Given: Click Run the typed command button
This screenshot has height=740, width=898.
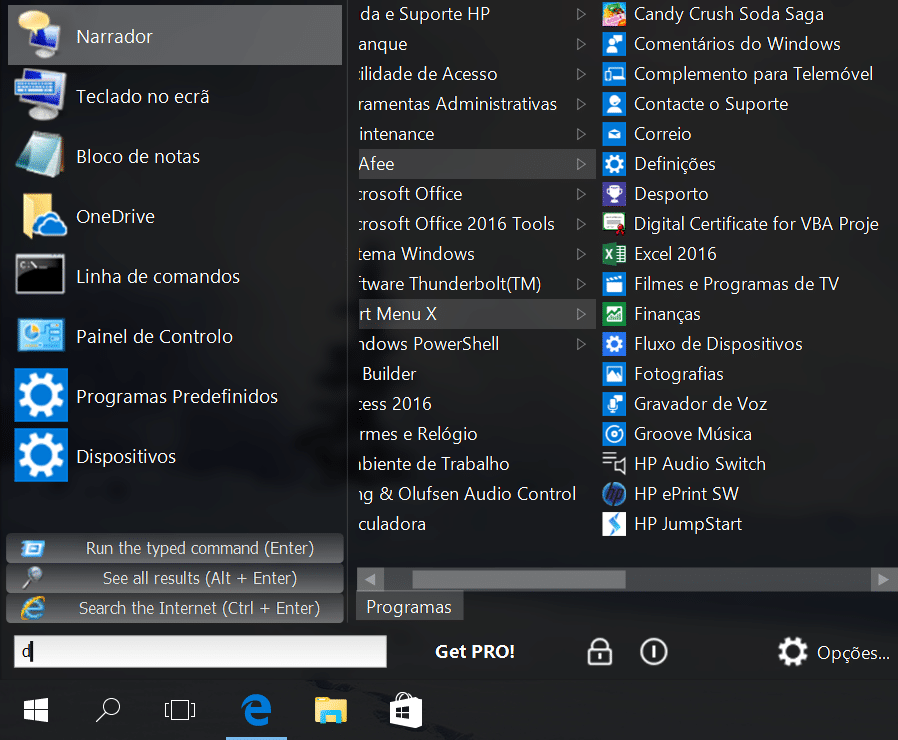Looking at the screenshot, I should pyautogui.click(x=175, y=548).
